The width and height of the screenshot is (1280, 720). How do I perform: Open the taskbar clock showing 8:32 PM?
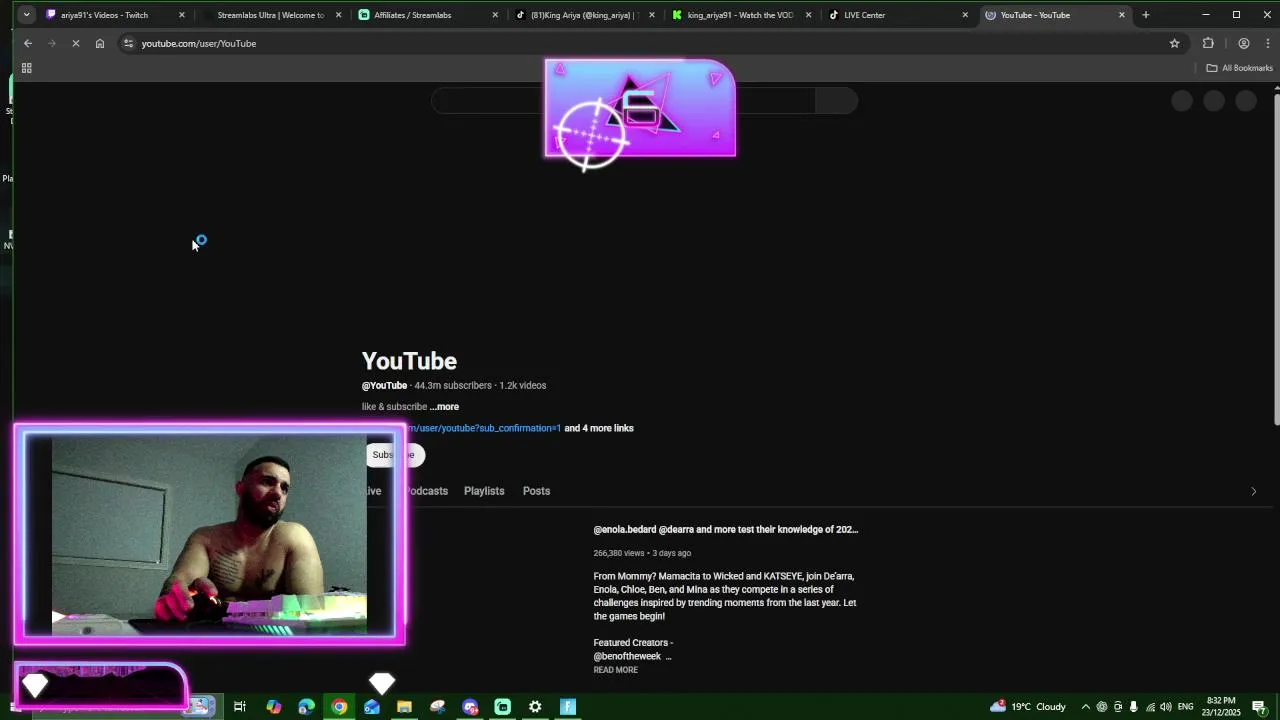(x=1221, y=707)
